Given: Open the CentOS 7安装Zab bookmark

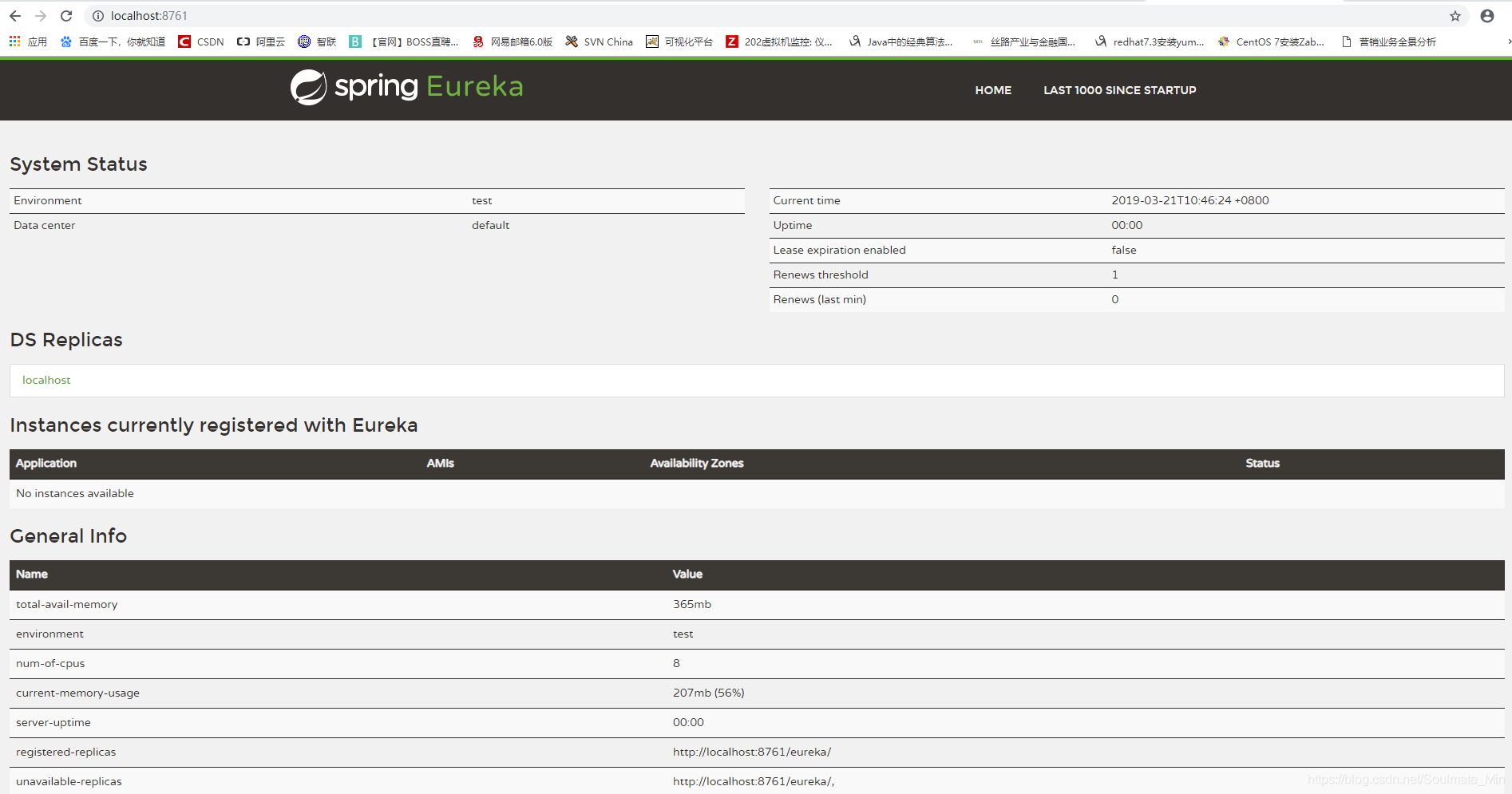Looking at the screenshot, I should tap(1271, 41).
